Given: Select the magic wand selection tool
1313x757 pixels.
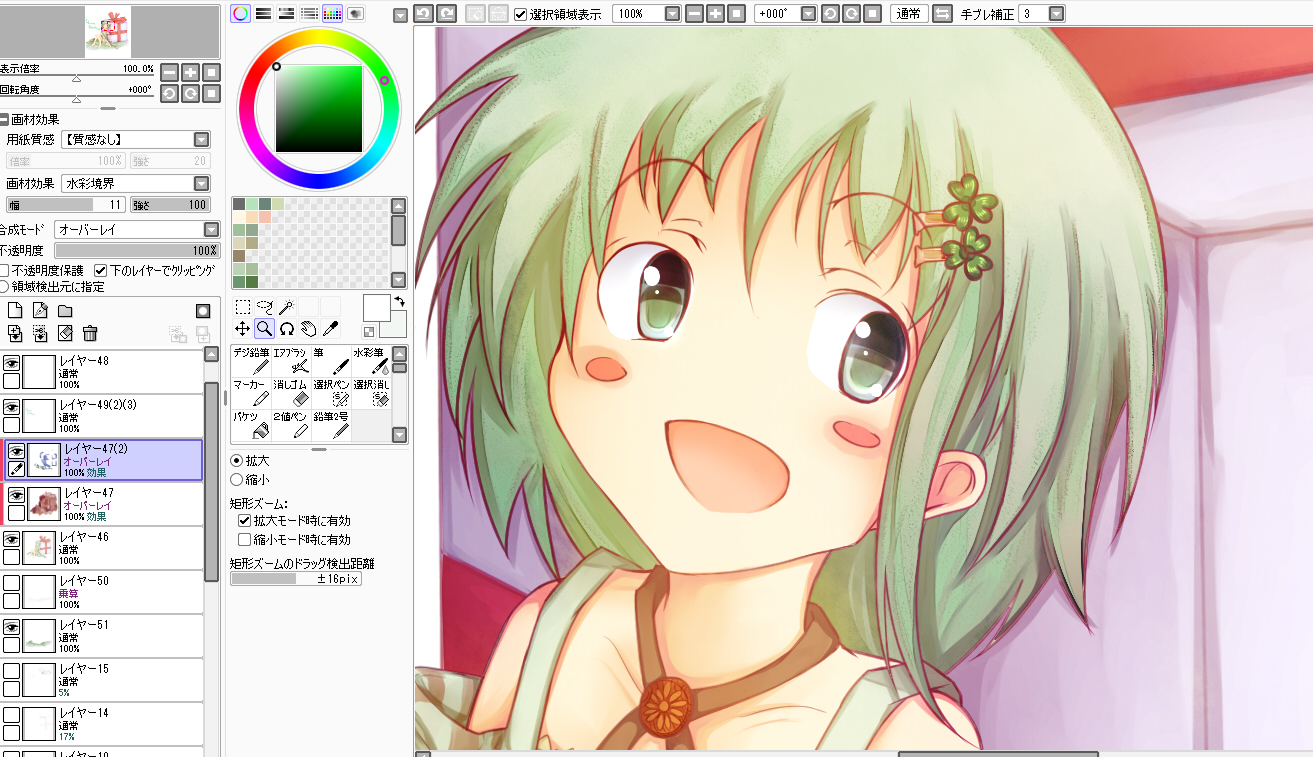Looking at the screenshot, I should click(287, 307).
